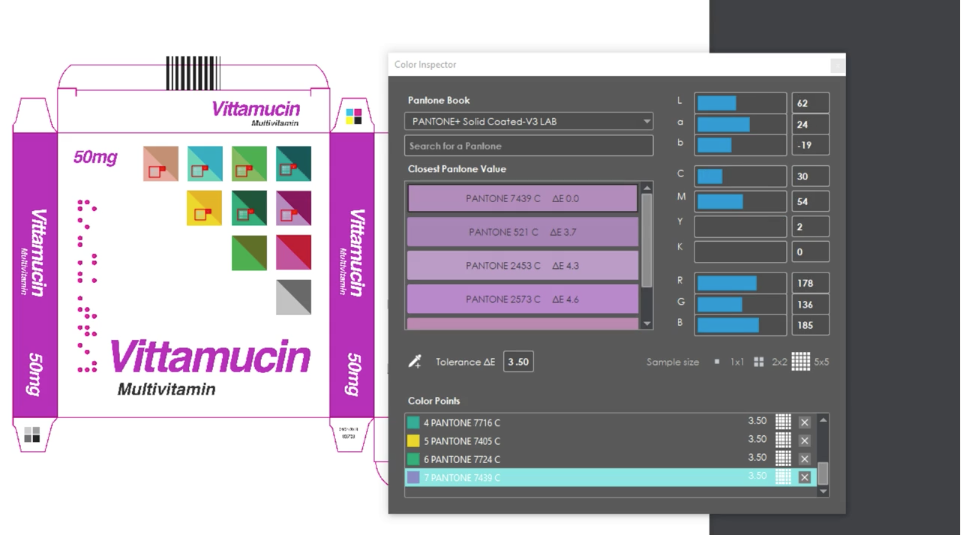Select color point 4 PANTONE 7716 C
The image size is (961, 535).
(610, 422)
